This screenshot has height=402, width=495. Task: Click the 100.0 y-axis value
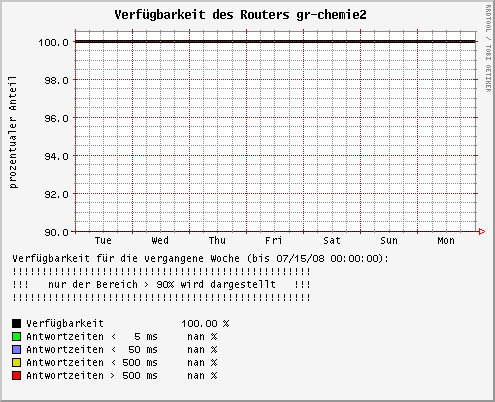tap(53, 42)
